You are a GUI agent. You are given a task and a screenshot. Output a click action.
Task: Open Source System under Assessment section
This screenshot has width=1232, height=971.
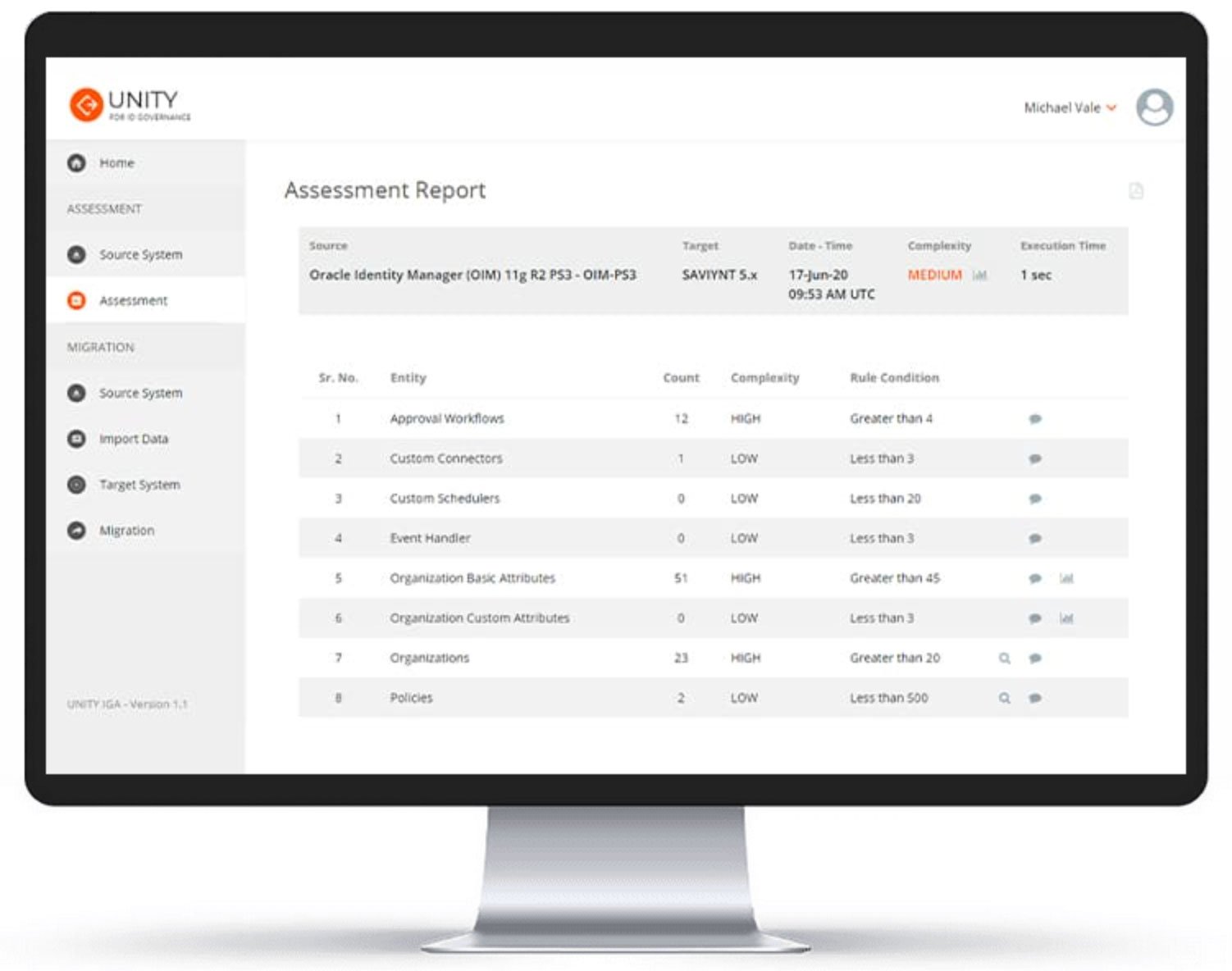[x=141, y=254]
